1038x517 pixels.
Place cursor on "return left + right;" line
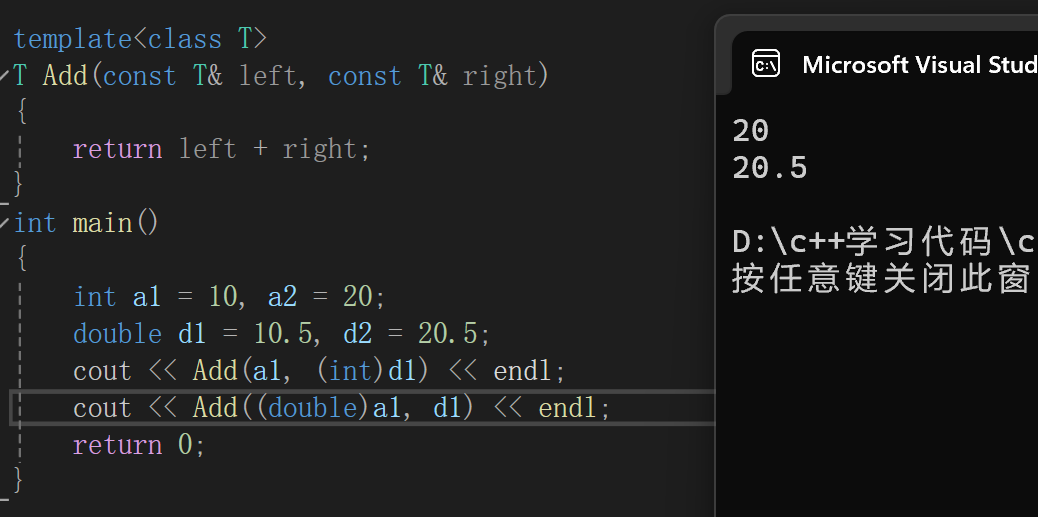(x=221, y=149)
